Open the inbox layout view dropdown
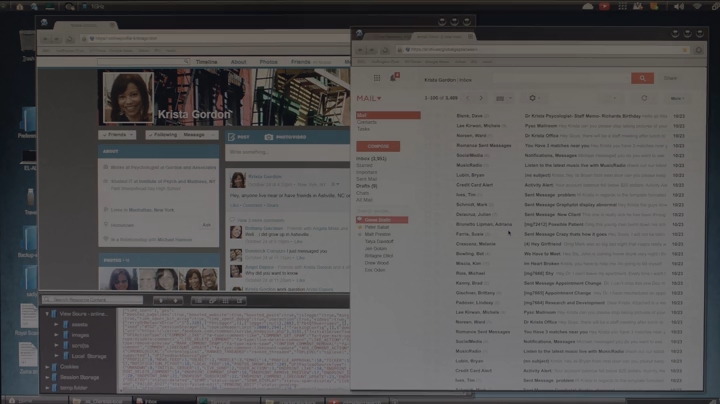 coord(503,98)
